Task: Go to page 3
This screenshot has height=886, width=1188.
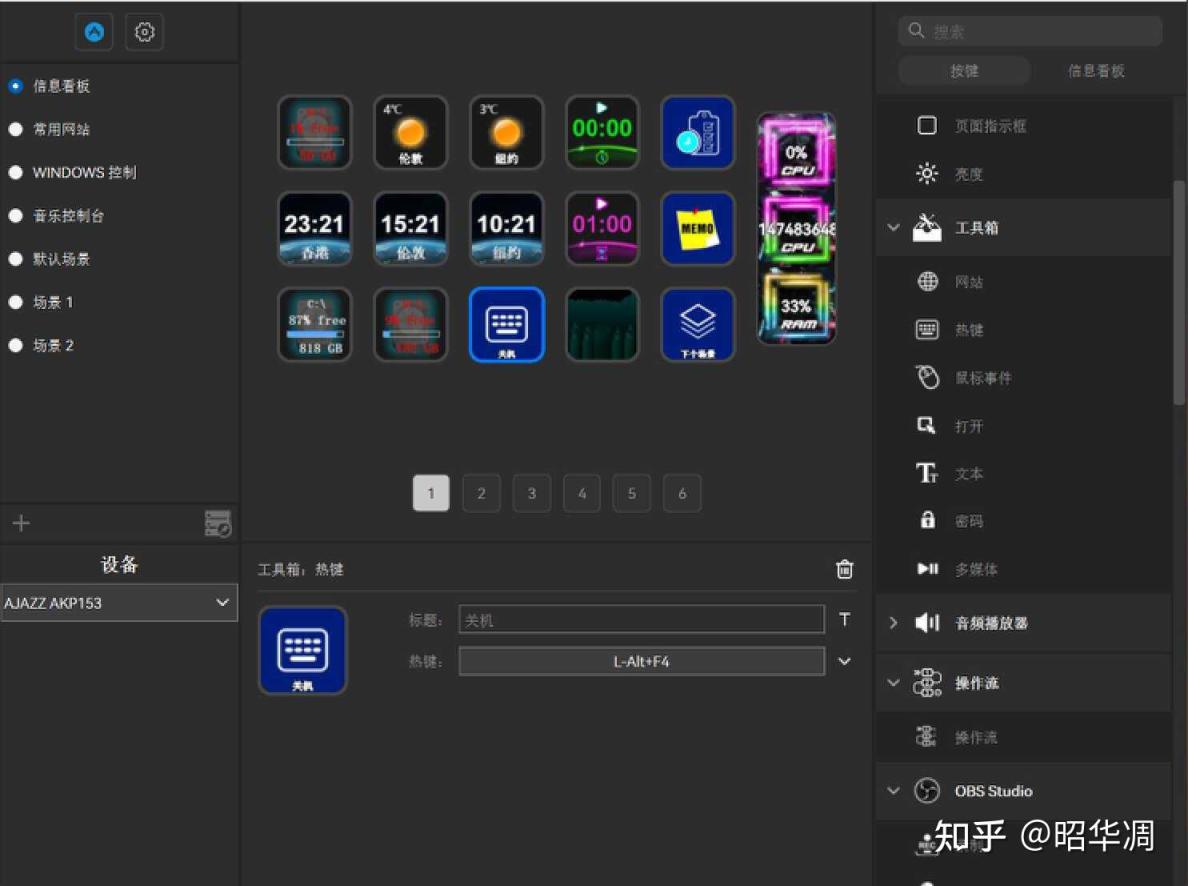Action: click(x=532, y=493)
